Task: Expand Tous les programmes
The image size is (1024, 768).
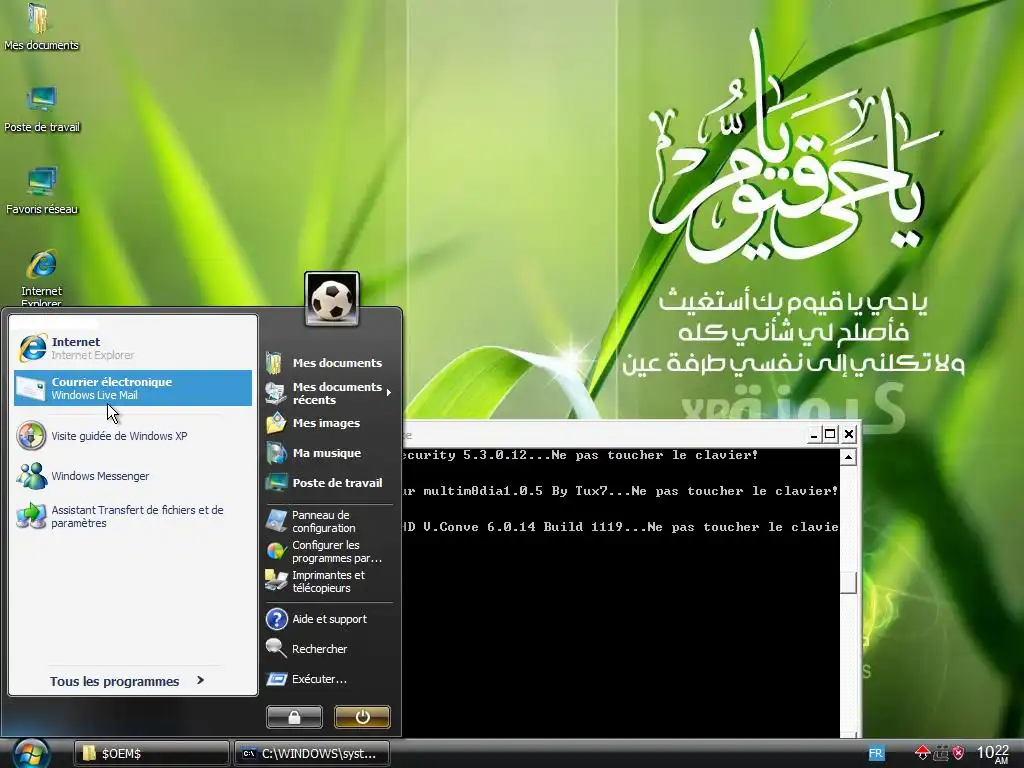Action: [127, 681]
